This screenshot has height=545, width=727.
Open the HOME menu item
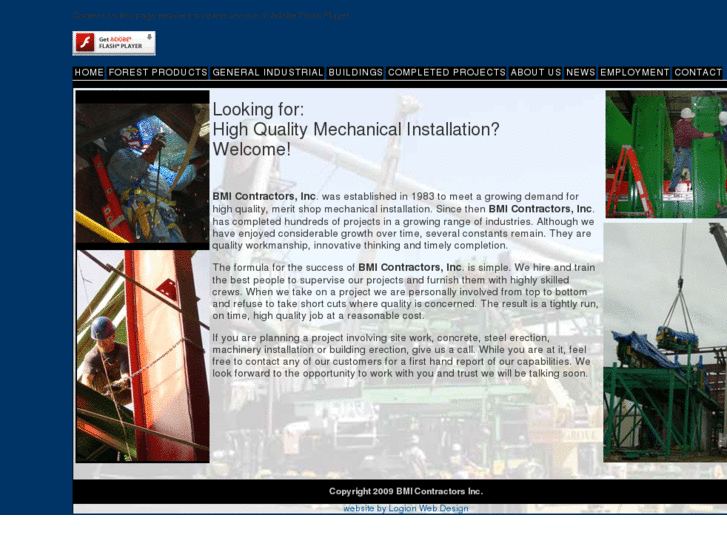(89, 73)
